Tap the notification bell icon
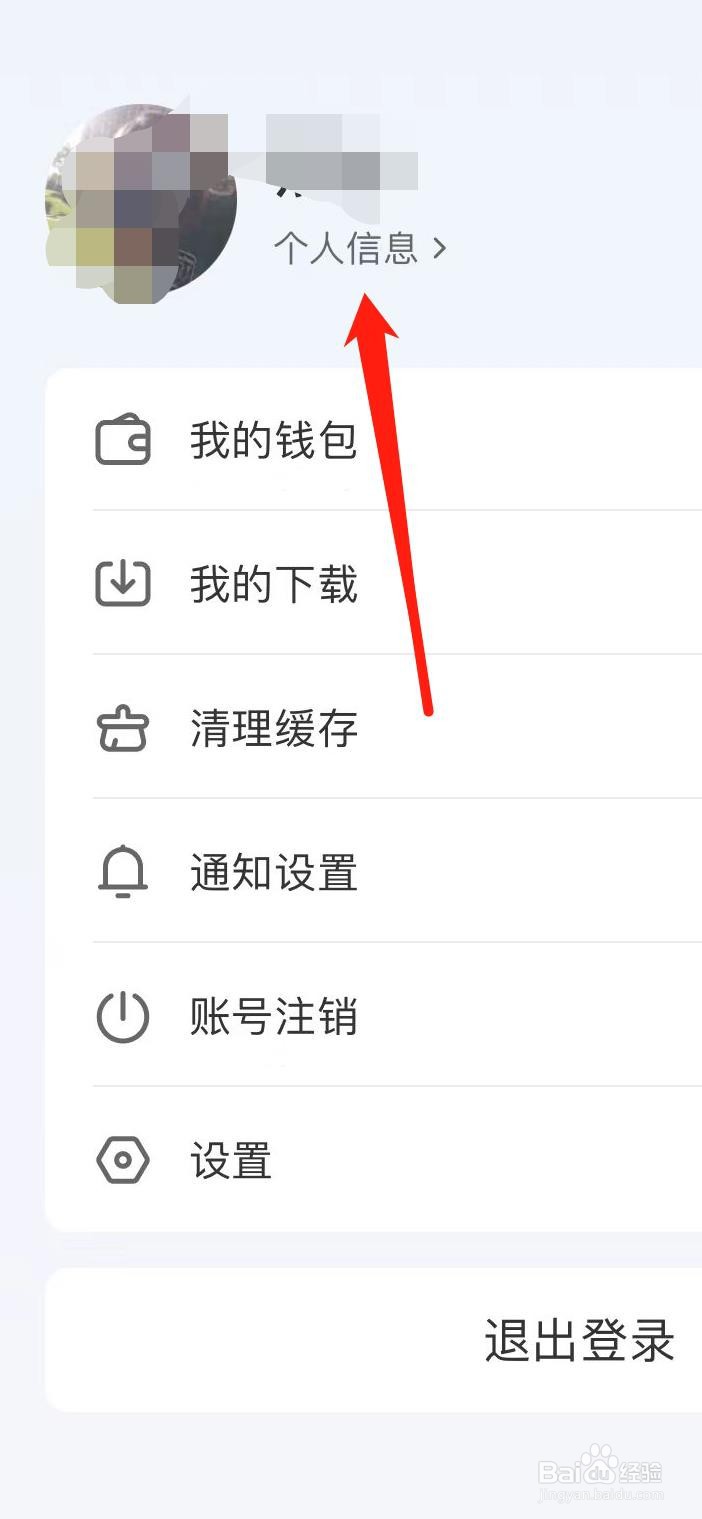Image resolution: width=702 pixels, height=1519 pixels. (x=123, y=873)
